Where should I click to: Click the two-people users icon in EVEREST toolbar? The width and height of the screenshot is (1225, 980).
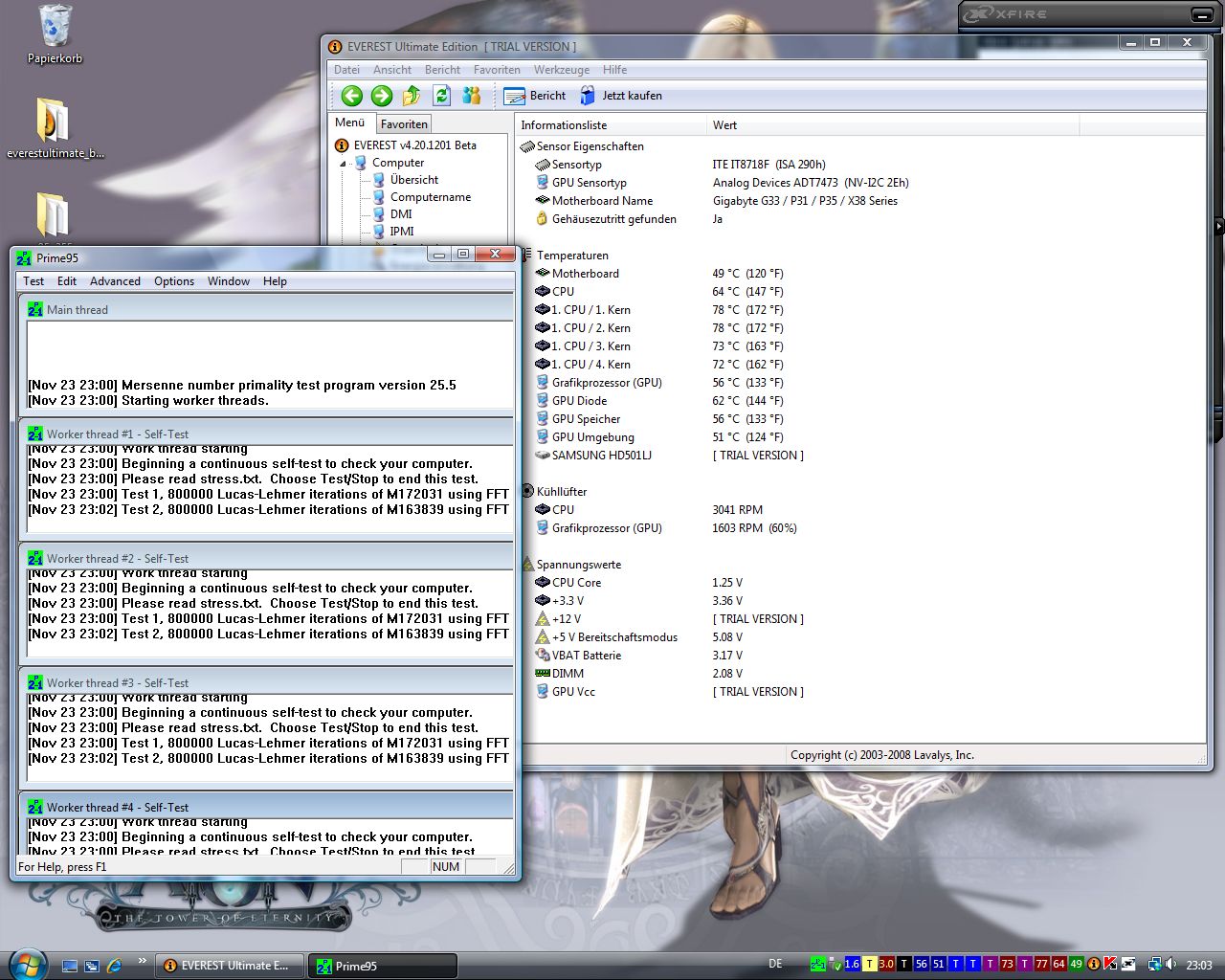click(x=471, y=96)
